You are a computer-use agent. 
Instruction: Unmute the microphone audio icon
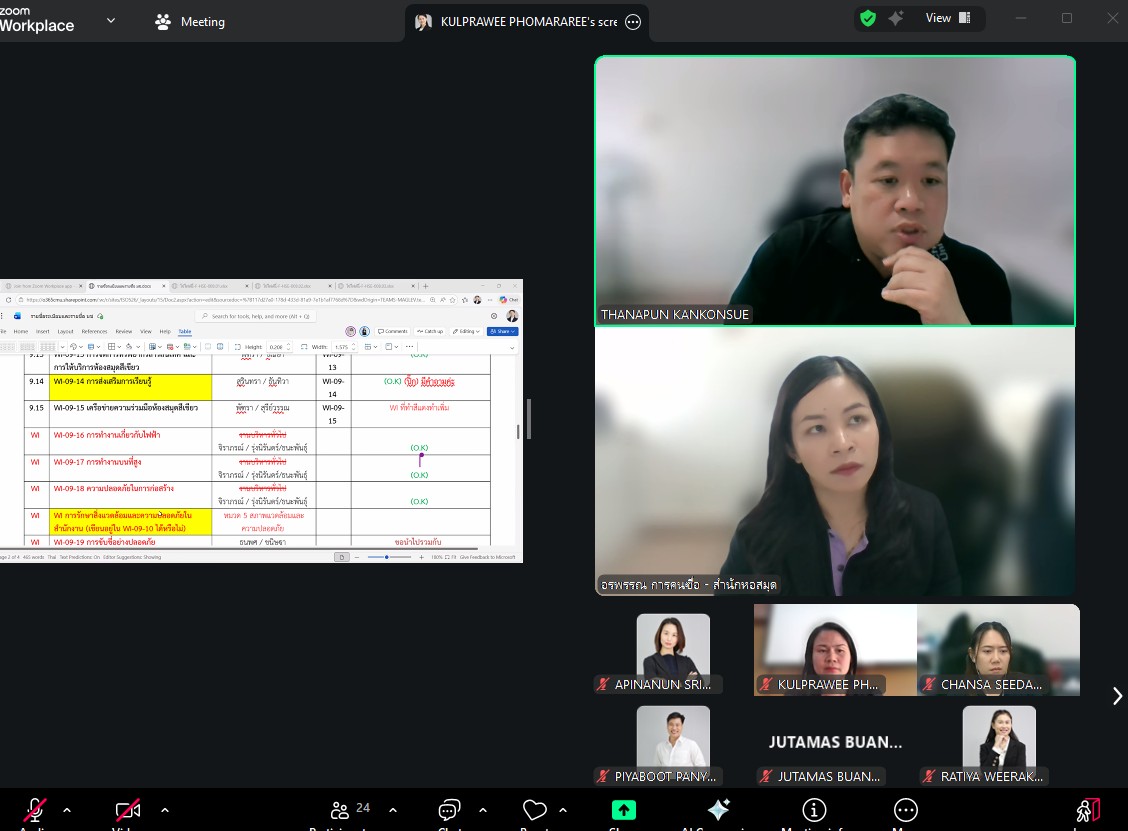[36, 810]
